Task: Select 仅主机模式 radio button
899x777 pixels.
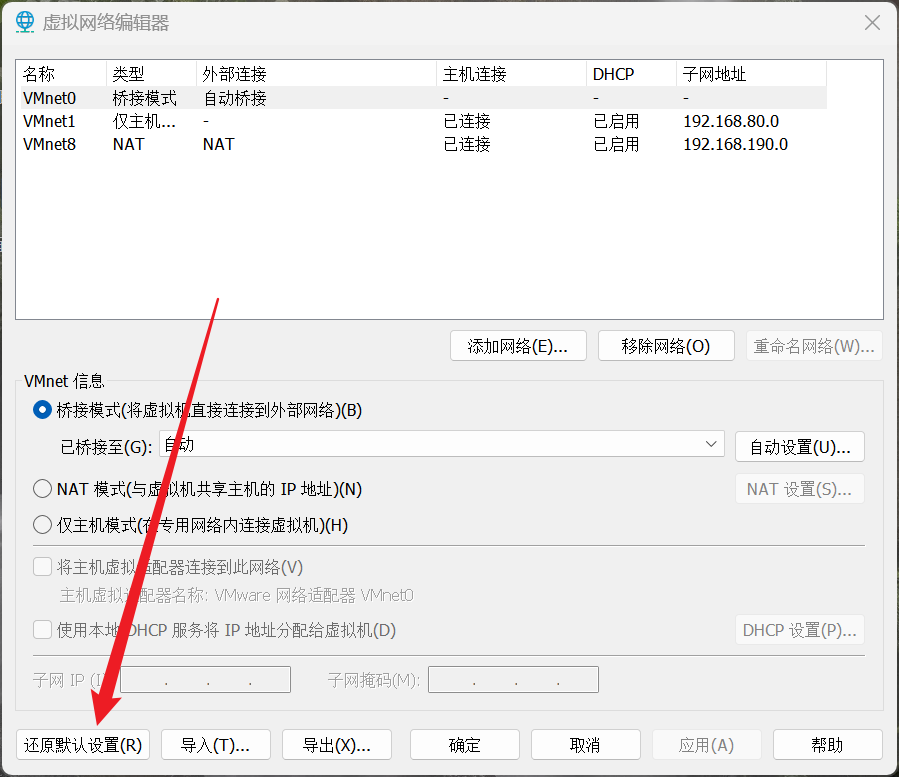Action: (x=42, y=525)
